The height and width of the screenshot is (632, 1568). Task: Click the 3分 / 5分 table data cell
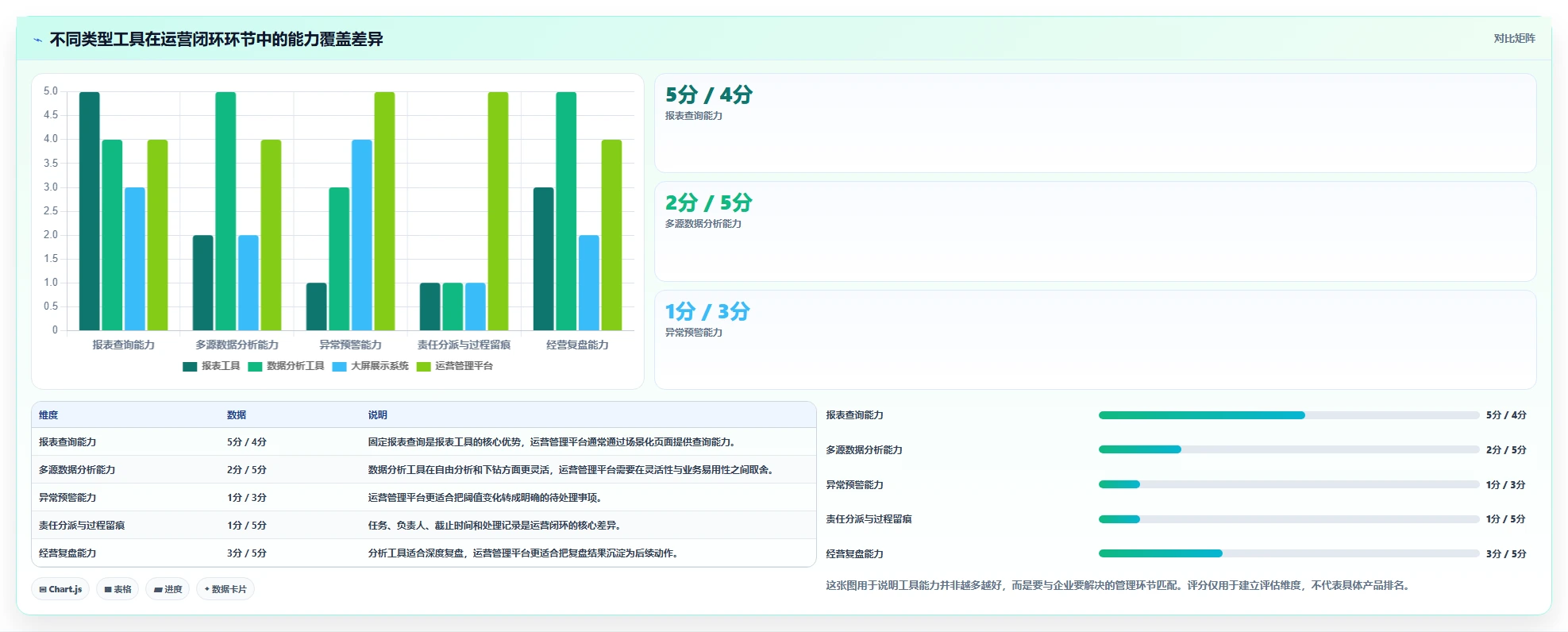pos(247,553)
